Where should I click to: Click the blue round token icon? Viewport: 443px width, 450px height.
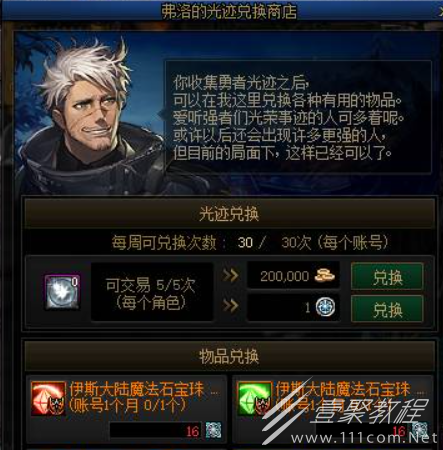pyautogui.click(x=326, y=307)
